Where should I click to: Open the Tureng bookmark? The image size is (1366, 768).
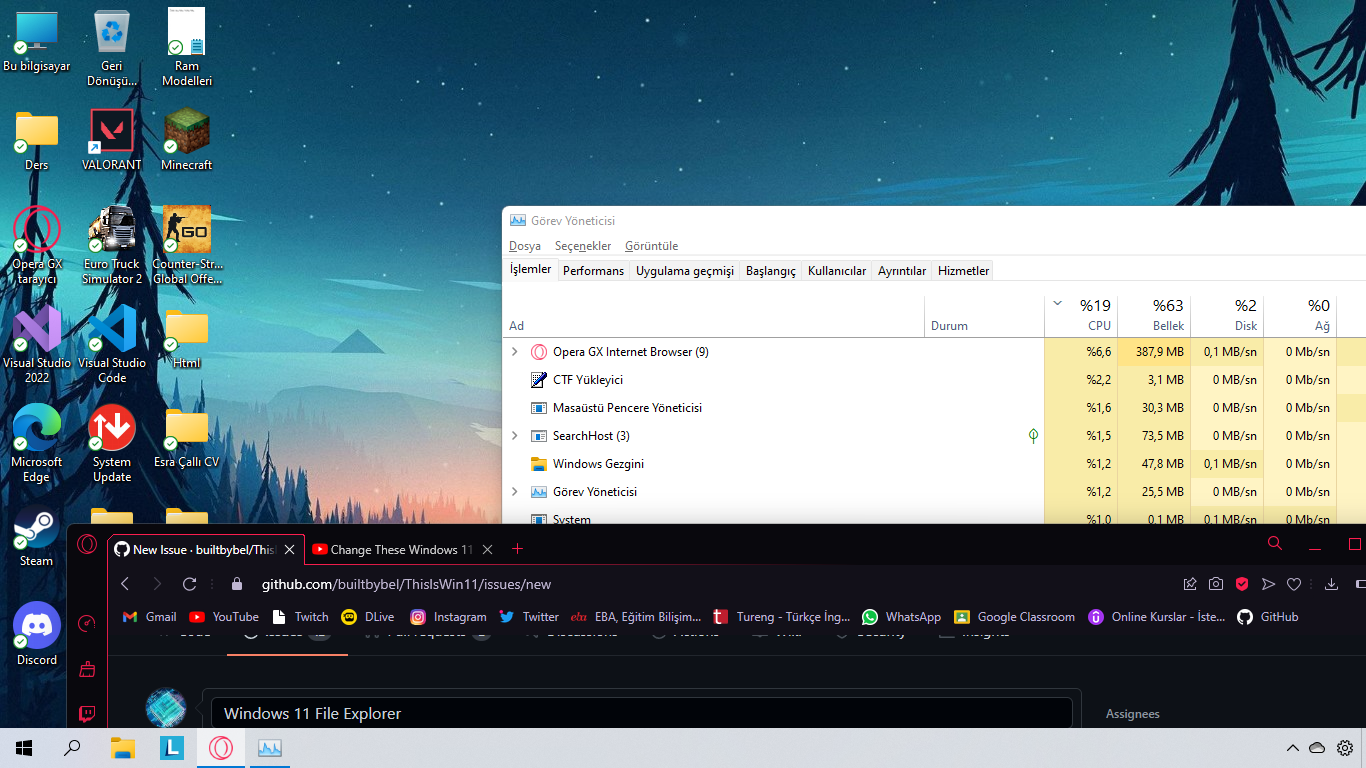point(781,617)
